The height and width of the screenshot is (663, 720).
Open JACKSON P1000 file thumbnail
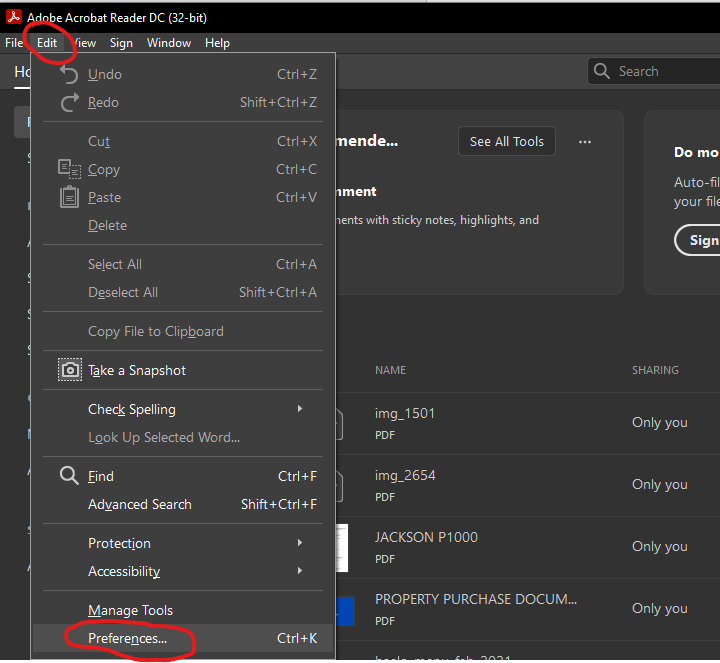[x=342, y=548]
